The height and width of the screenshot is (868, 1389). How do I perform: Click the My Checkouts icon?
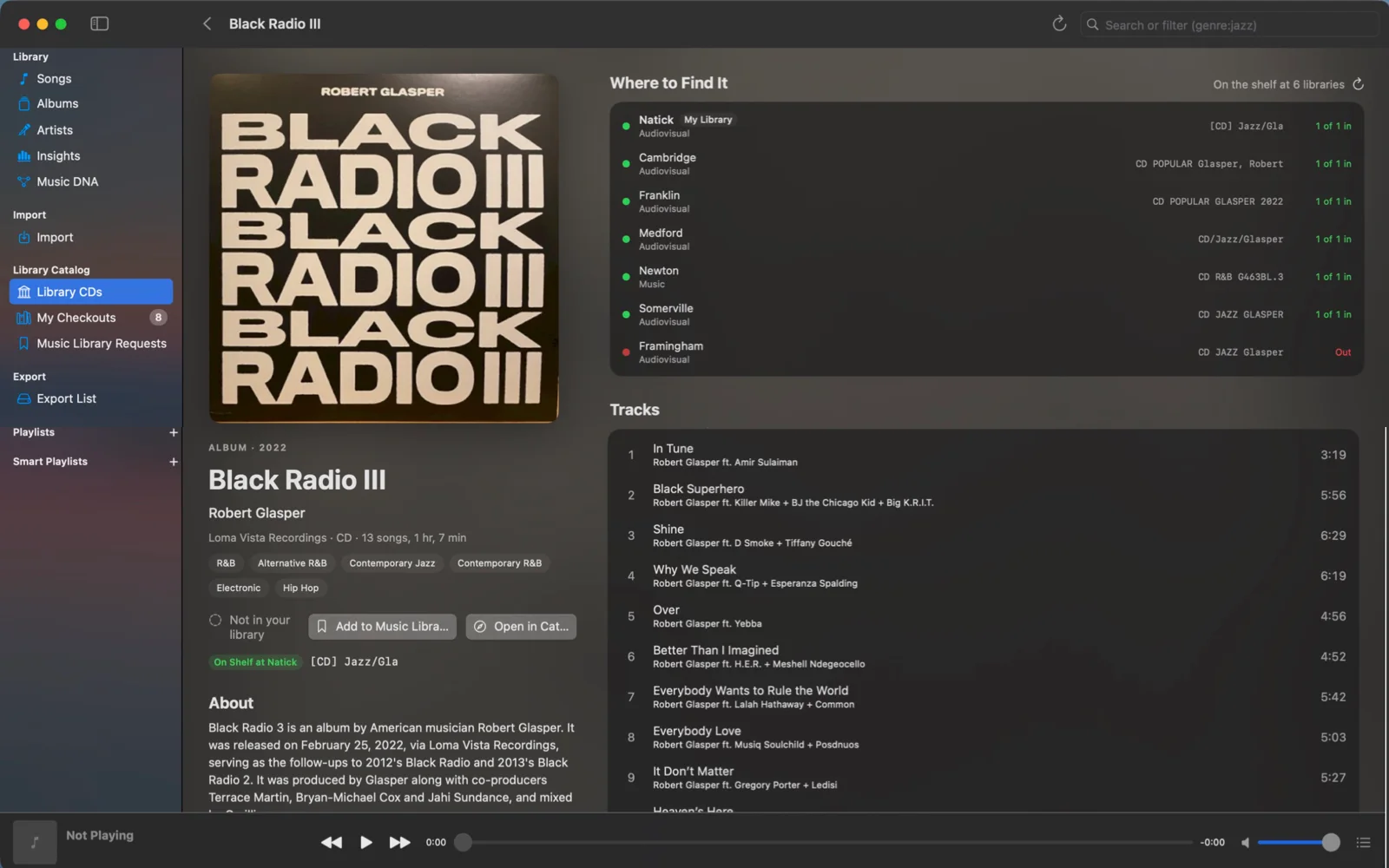coord(24,318)
